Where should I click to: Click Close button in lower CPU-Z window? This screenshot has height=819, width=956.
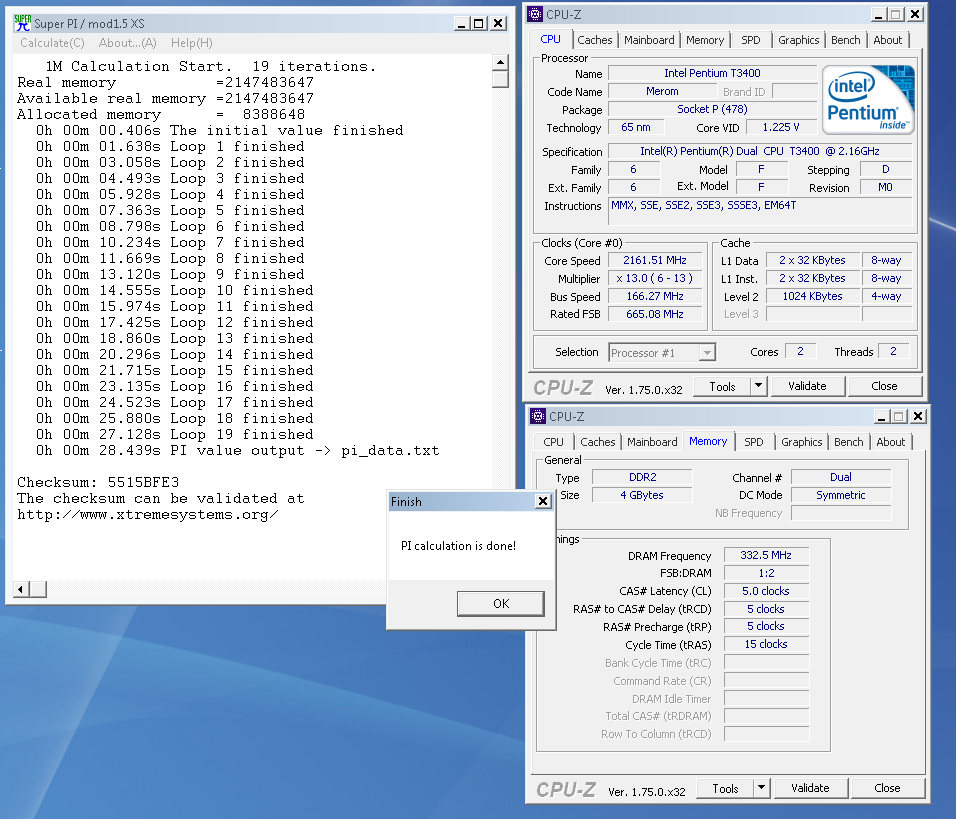(x=887, y=788)
